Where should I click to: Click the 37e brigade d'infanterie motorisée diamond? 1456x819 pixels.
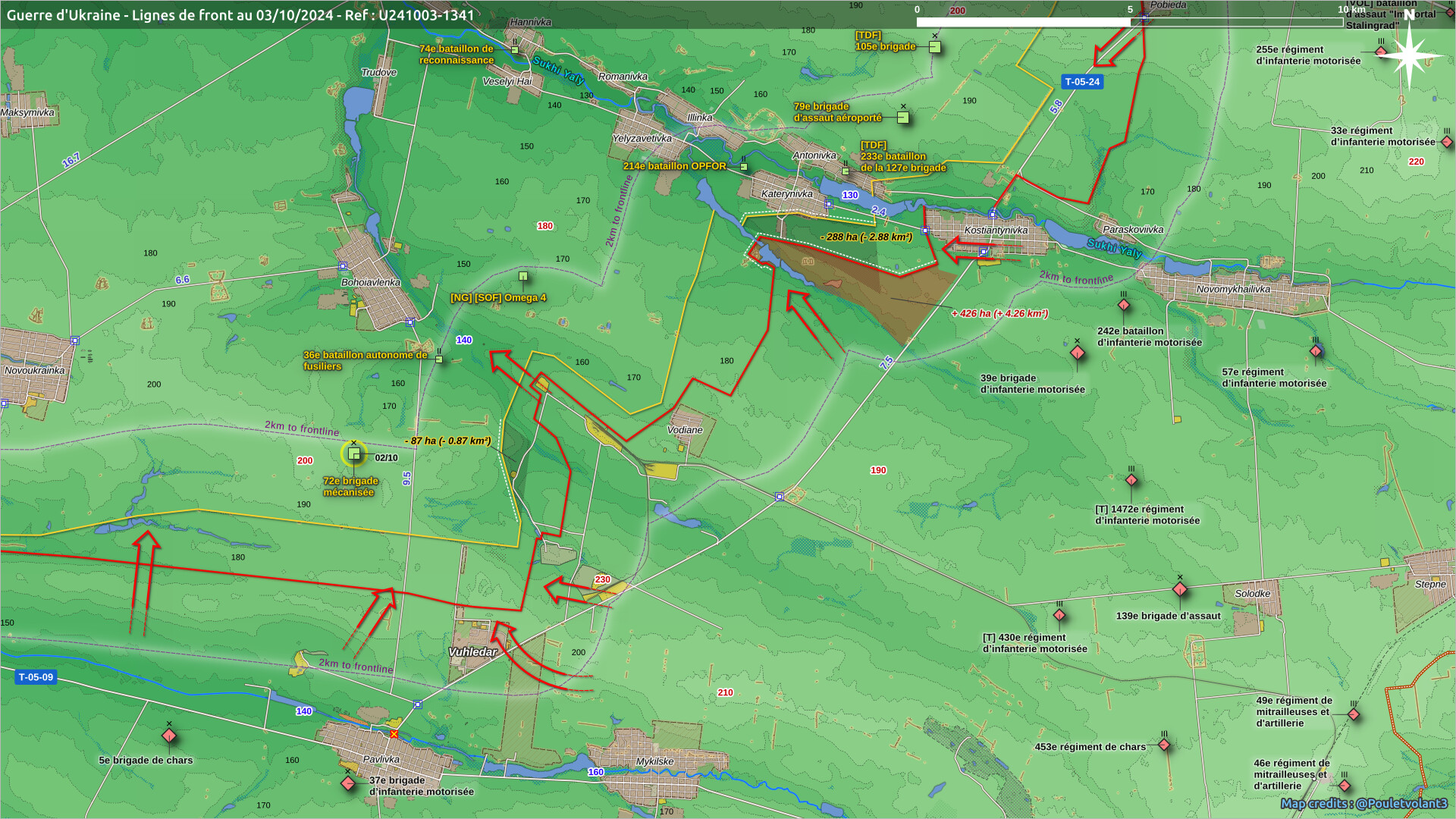pos(348,783)
